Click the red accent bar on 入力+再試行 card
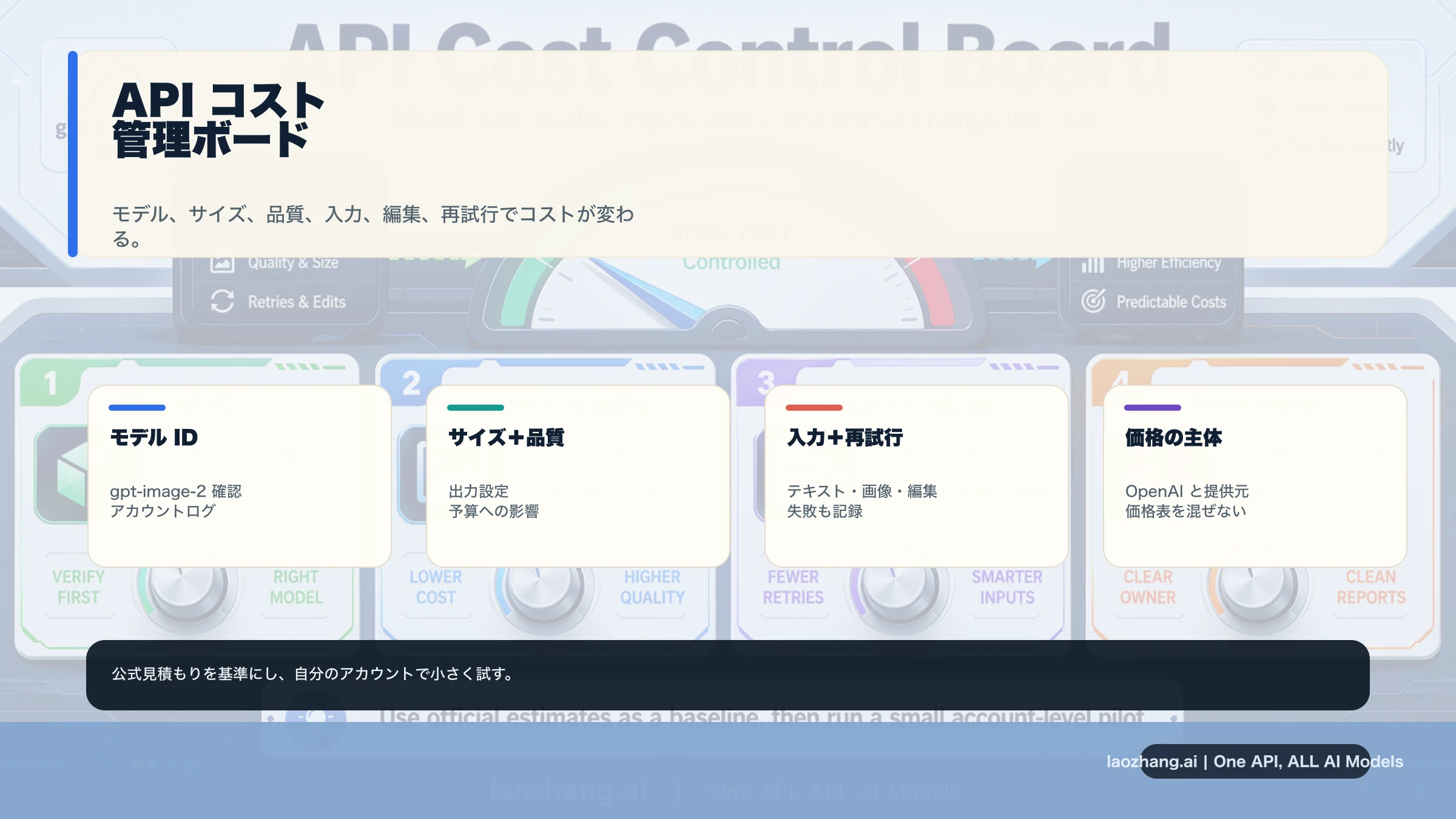1456x819 pixels. coord(815,408)
